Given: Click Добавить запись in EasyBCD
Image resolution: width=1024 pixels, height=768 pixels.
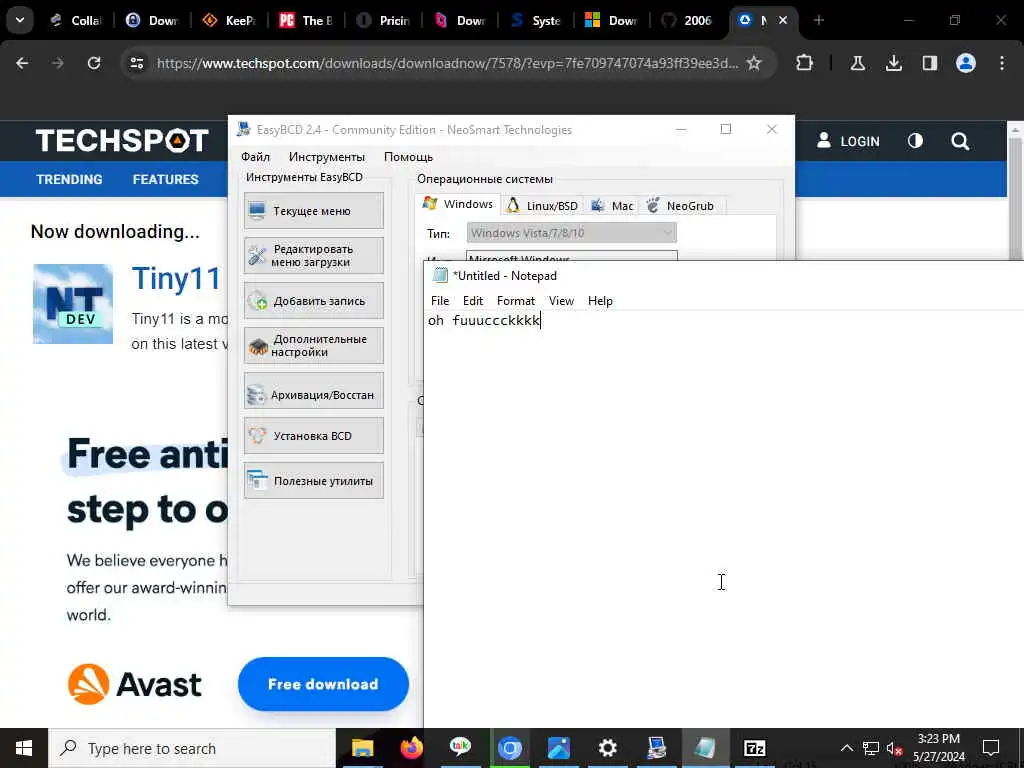Looking at the screenshot, I should [313, 300].
